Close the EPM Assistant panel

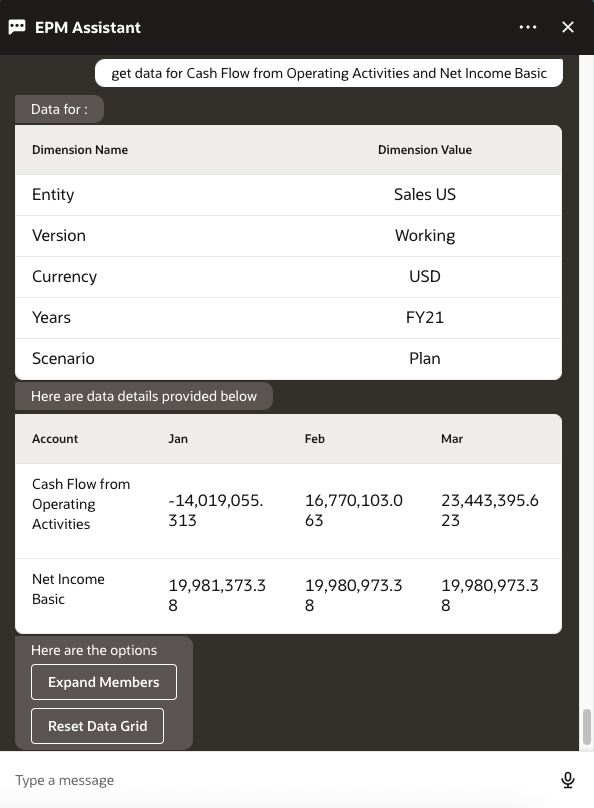click(x=567, y=27)
